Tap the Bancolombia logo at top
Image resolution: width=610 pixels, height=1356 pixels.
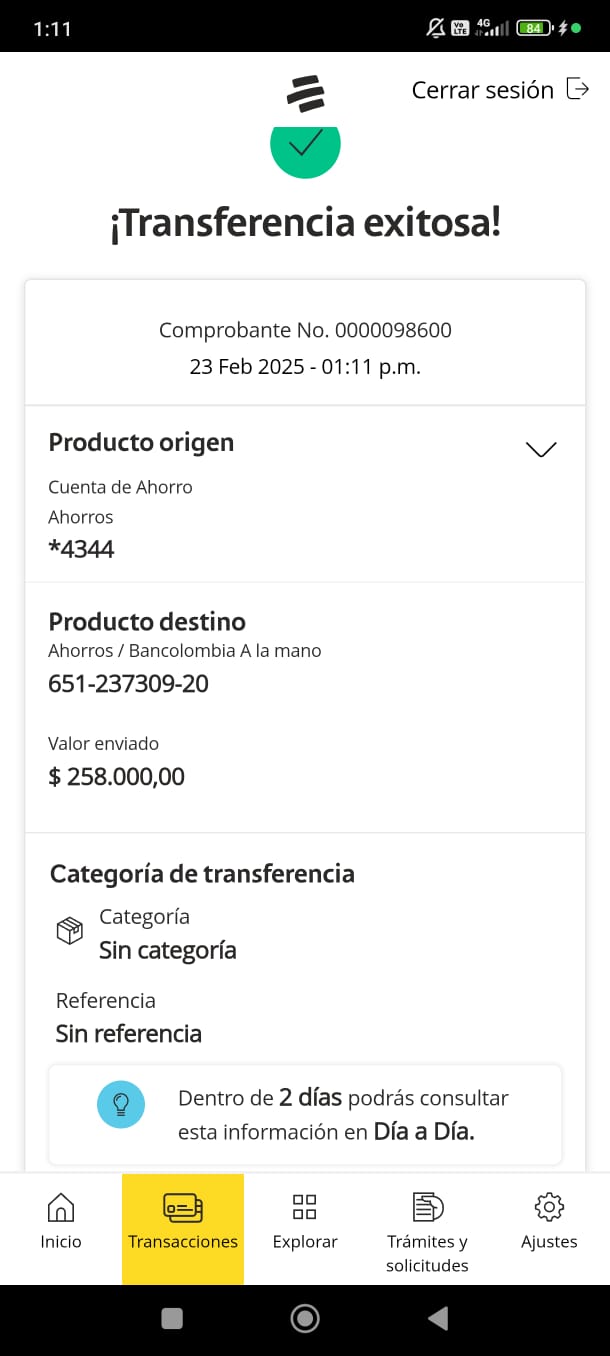click(x=305, y=92)
